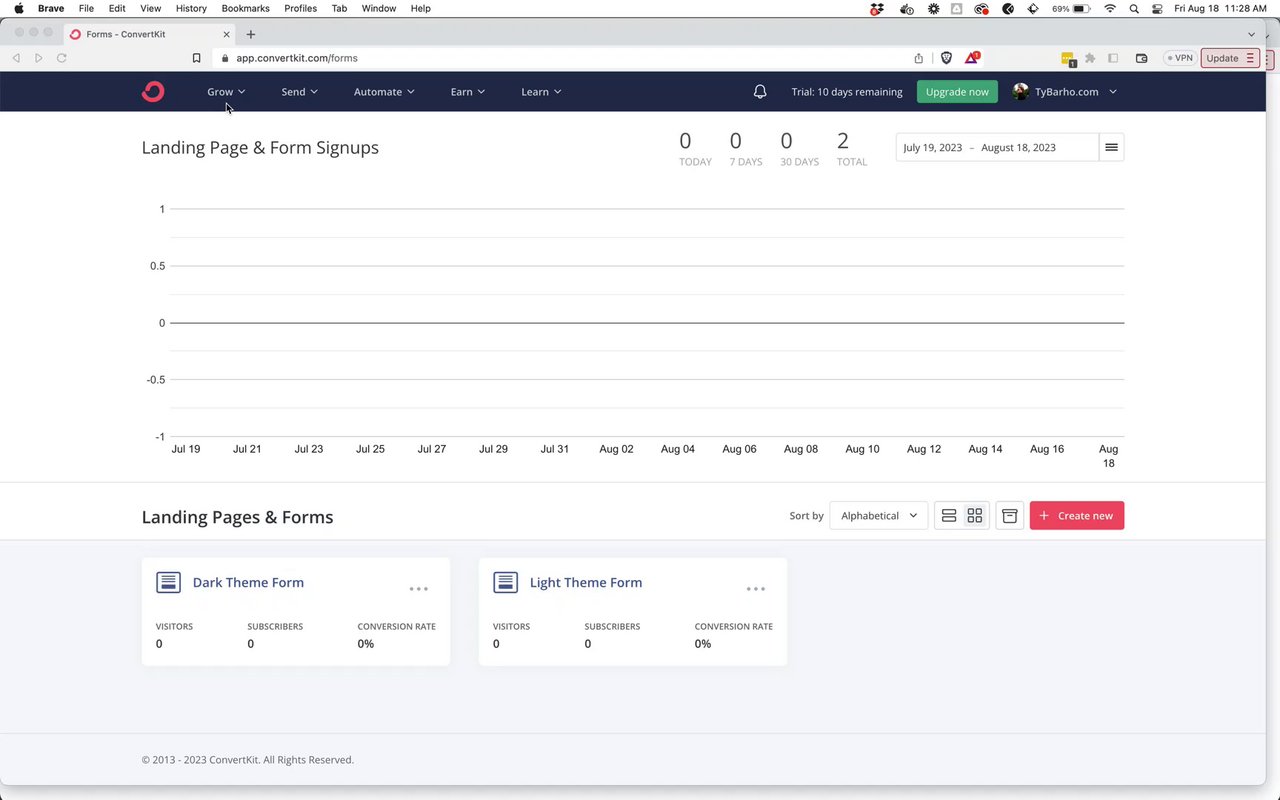This screenshot has height=800, width=1280.
Task: Show archived forms icon
Action: click(x=1010, y=516)
